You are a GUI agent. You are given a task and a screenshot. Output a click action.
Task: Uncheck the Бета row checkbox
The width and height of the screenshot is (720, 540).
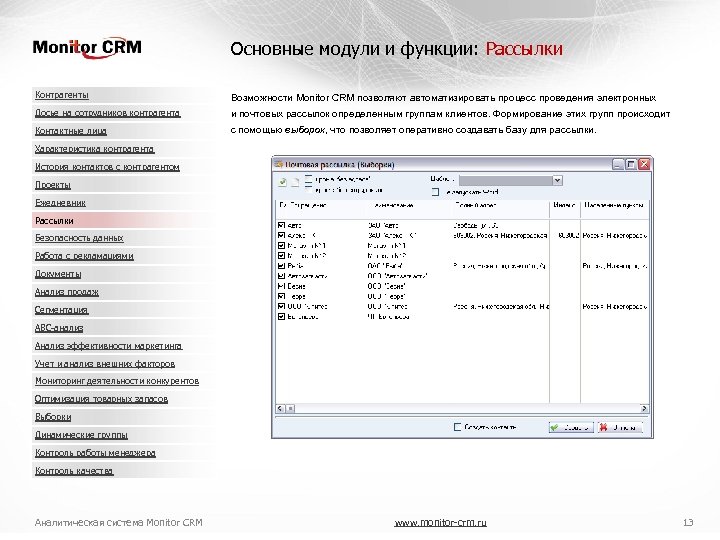tap(281, 266)
